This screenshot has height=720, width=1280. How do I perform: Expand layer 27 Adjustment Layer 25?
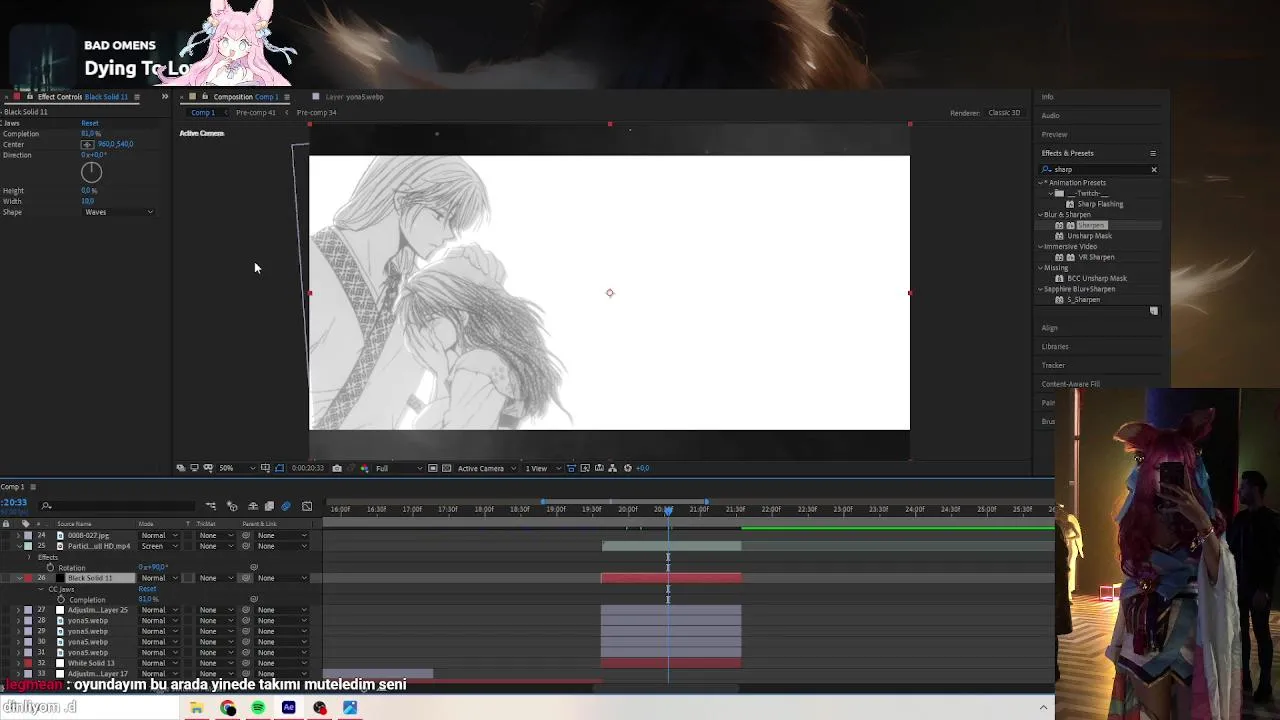tap(18, 610)
